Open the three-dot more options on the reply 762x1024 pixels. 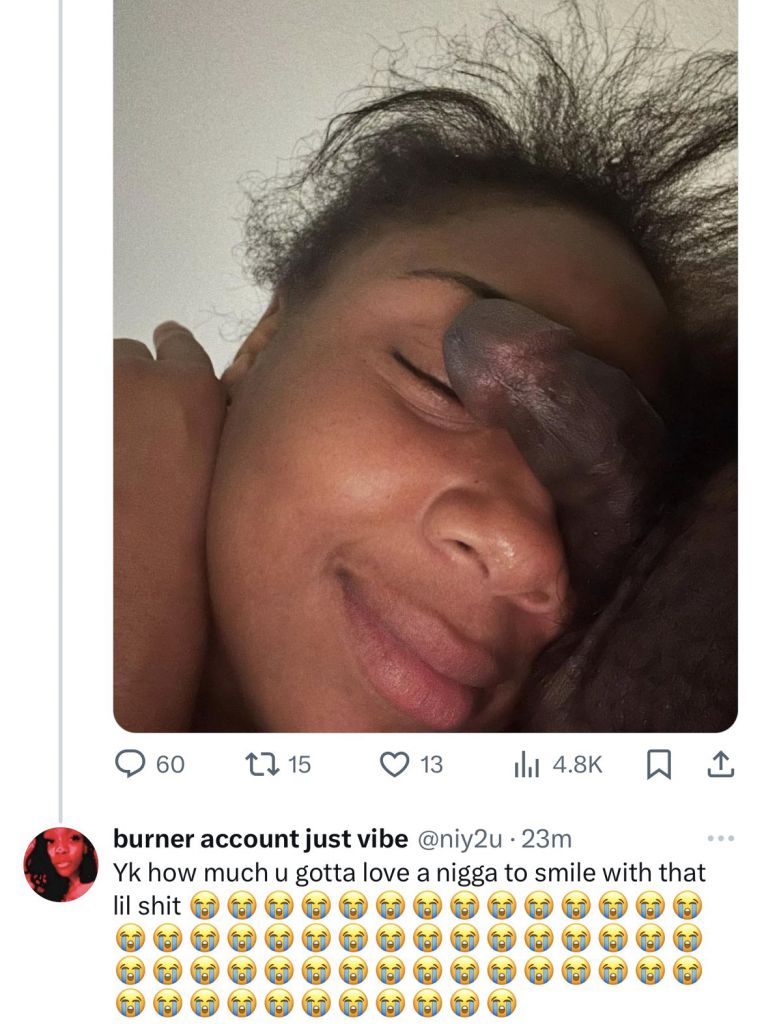(x=720, y=838)
